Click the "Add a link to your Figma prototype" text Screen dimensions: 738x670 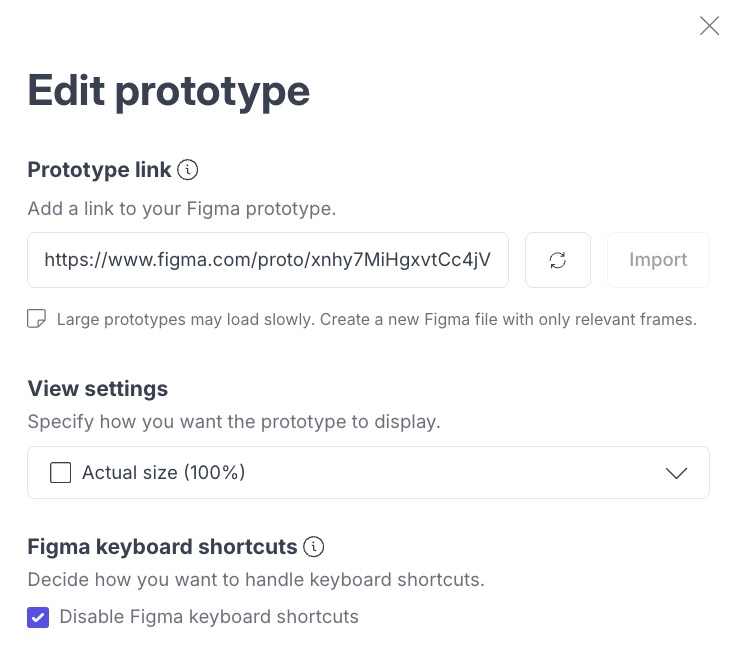181,209
